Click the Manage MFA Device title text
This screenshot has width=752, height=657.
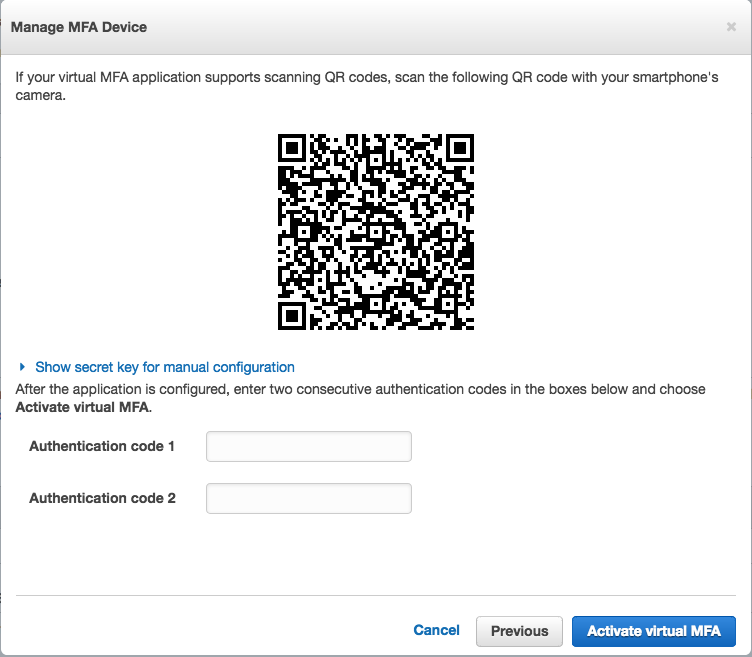(x=79, y=27)
